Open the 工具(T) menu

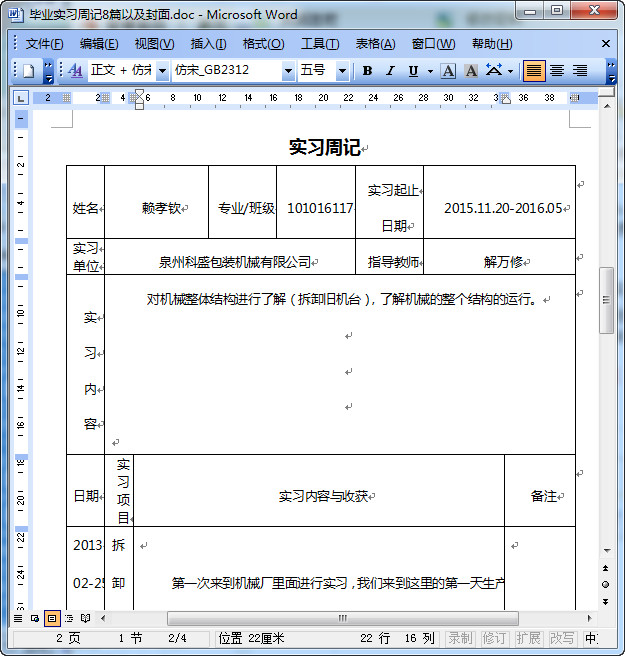(320, 44)
